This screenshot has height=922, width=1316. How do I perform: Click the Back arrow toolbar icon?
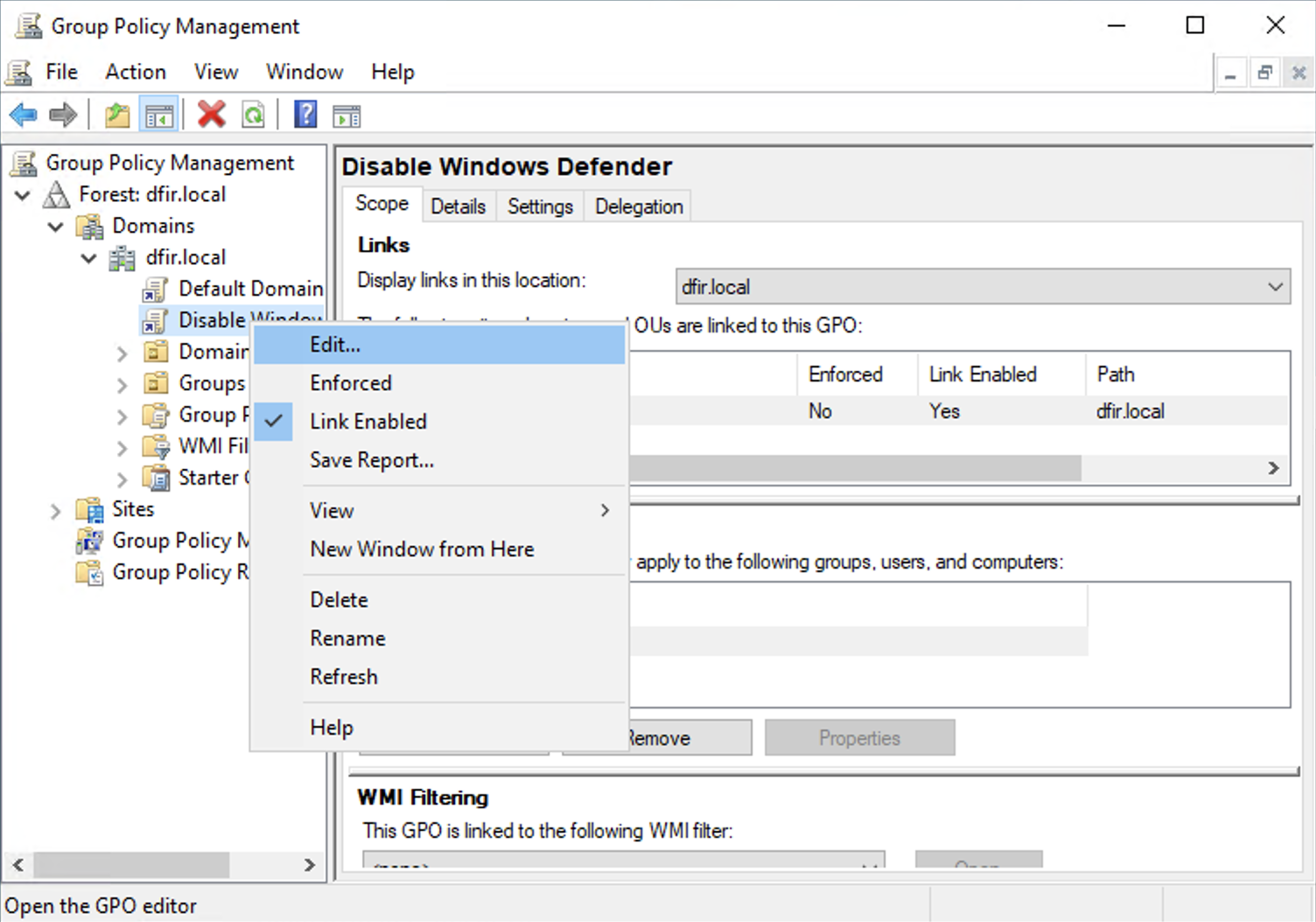tap(24, 115)
